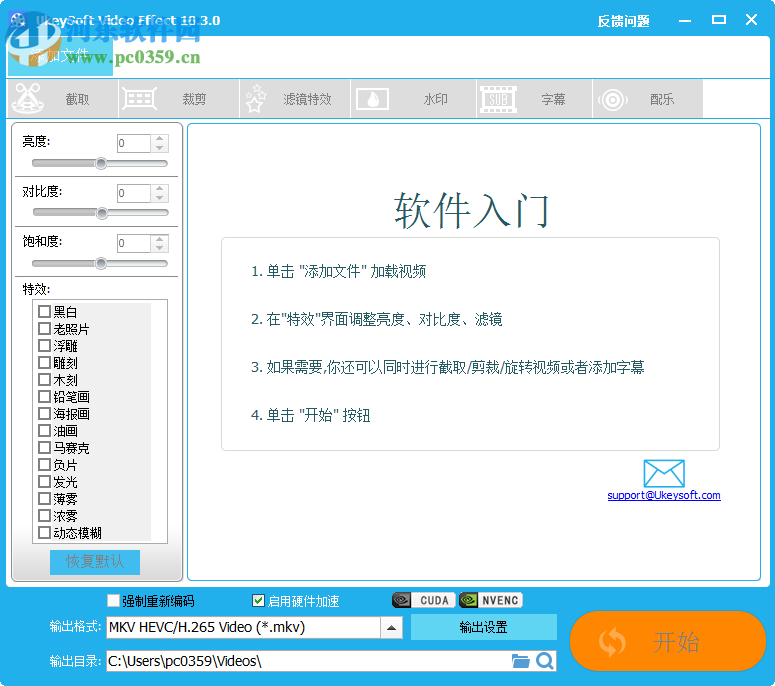
Task: Select the 配乐 music disc icon
Action: pyautogui.click(x=612, y=100)
